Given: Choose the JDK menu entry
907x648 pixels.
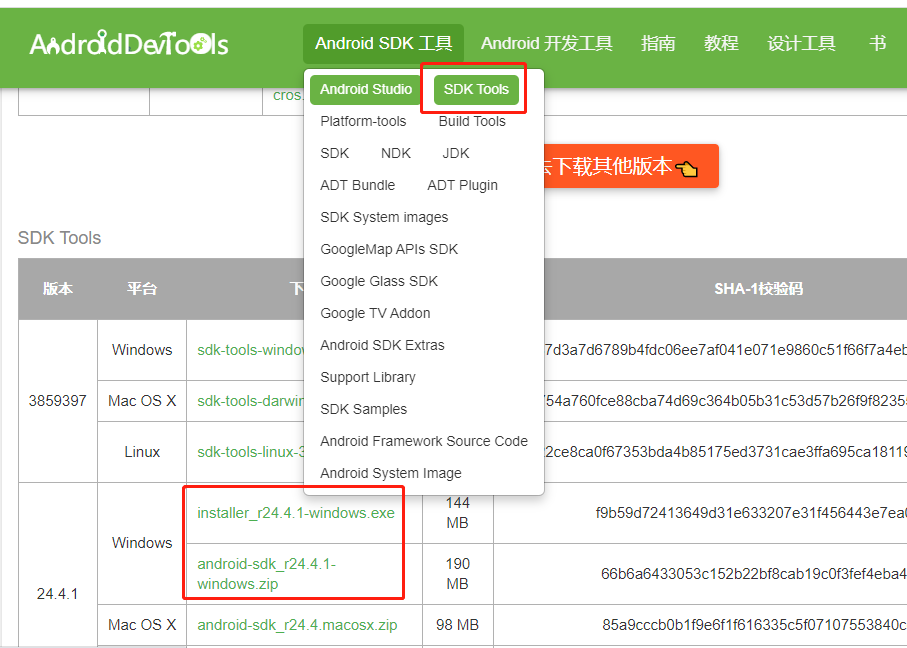Looking at the screenshot, I should coord(456,153).
